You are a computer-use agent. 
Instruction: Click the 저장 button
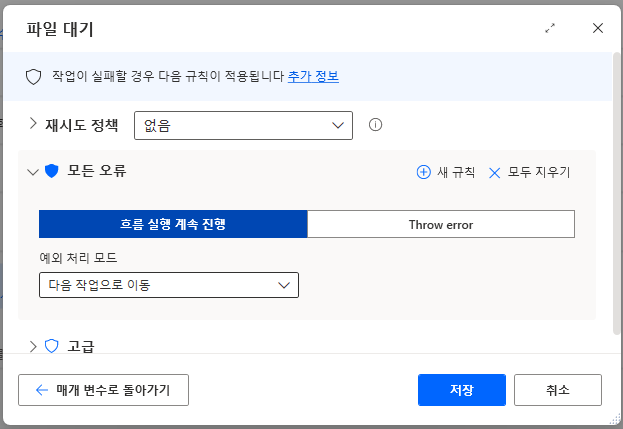click(x=462, y=390)
